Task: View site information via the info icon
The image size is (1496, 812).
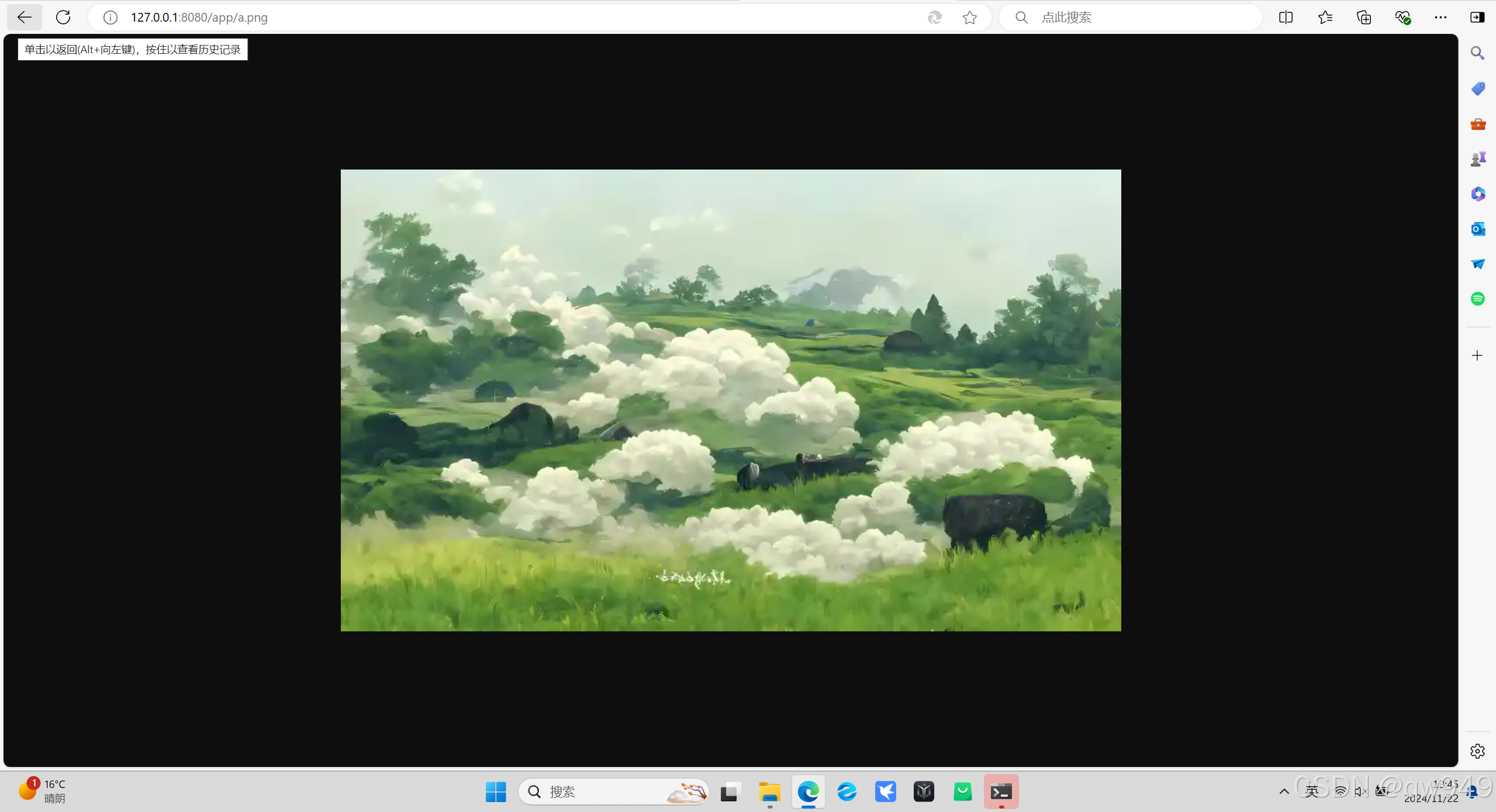Action: pyautogui.click(x=110, y=18)
